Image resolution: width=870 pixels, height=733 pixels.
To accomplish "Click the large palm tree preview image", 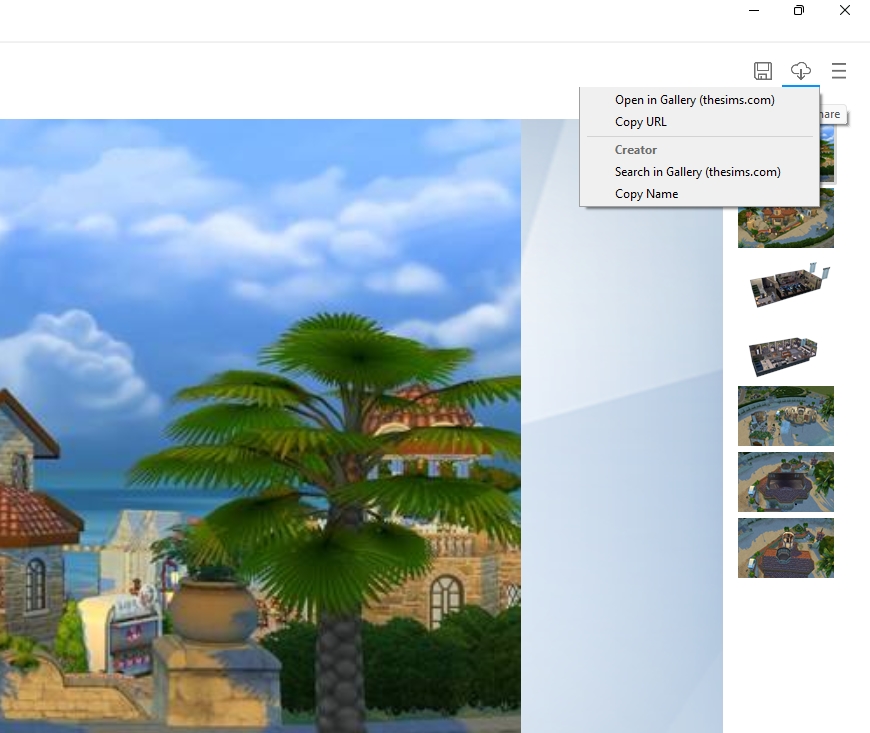I will pyautogui.click(x=260, y=426).
